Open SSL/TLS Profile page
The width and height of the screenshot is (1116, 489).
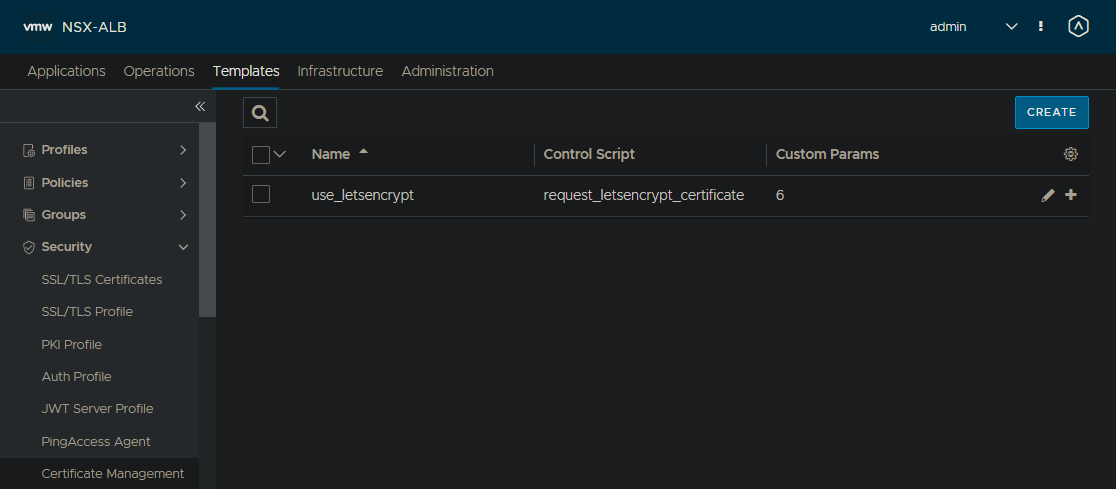tap(87, 312)
